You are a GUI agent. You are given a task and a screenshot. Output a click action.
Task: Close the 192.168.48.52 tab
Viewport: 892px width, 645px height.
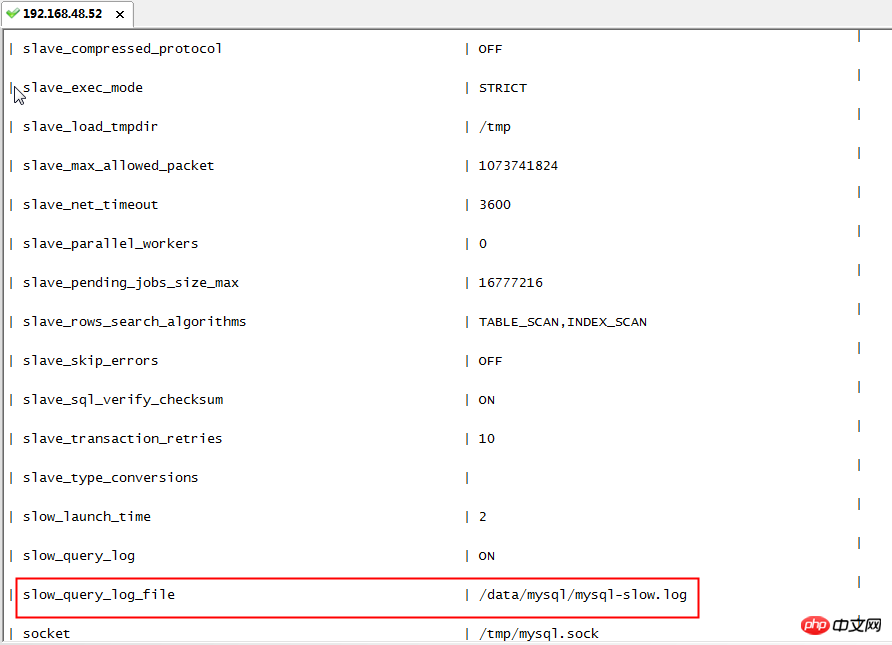point(119,14)
